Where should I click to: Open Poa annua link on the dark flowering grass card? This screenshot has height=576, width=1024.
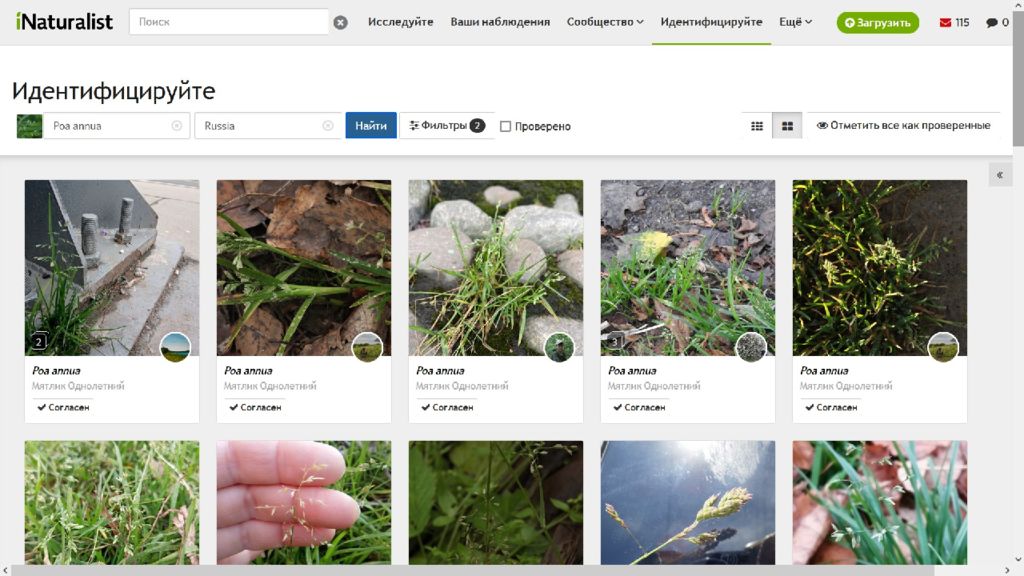824,370
